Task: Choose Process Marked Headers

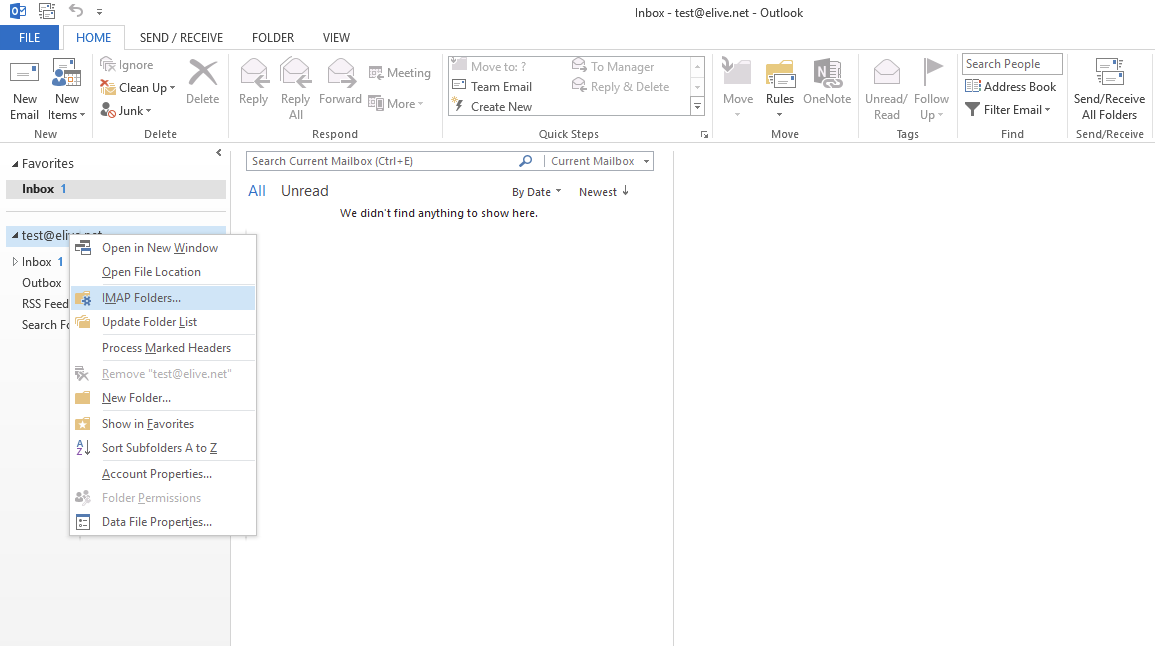Action: point(163,348)
